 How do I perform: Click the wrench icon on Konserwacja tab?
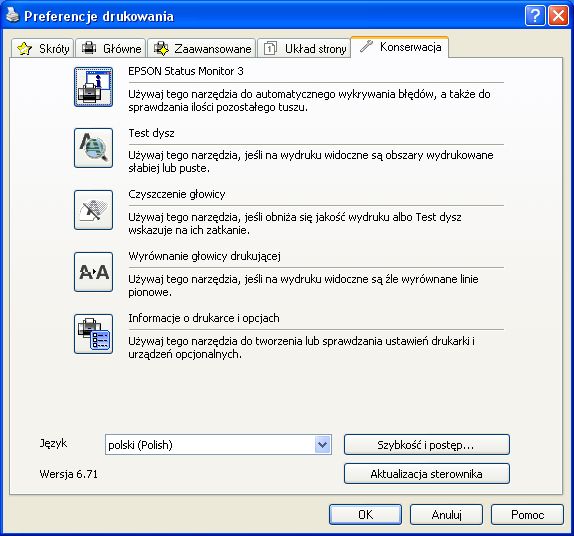pos(366,47)
